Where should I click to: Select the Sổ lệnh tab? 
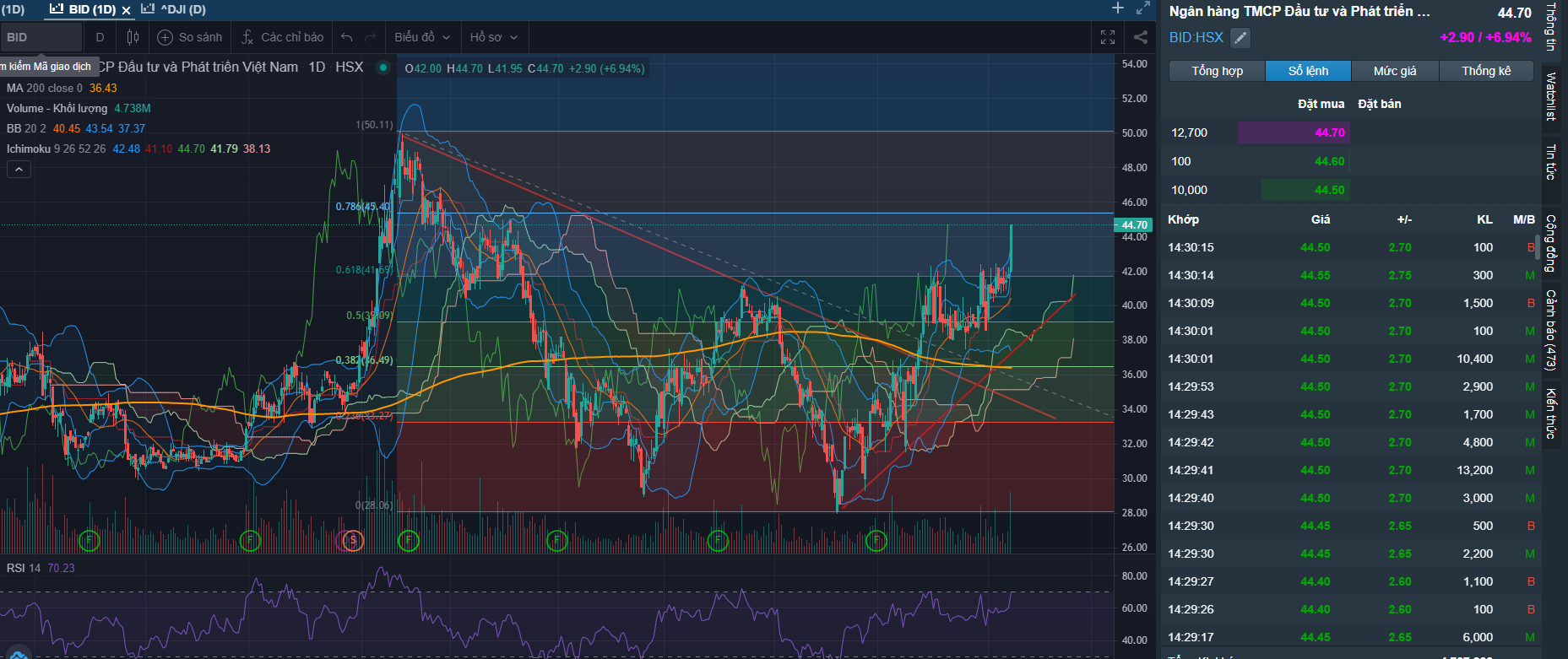click(1308, 71)
